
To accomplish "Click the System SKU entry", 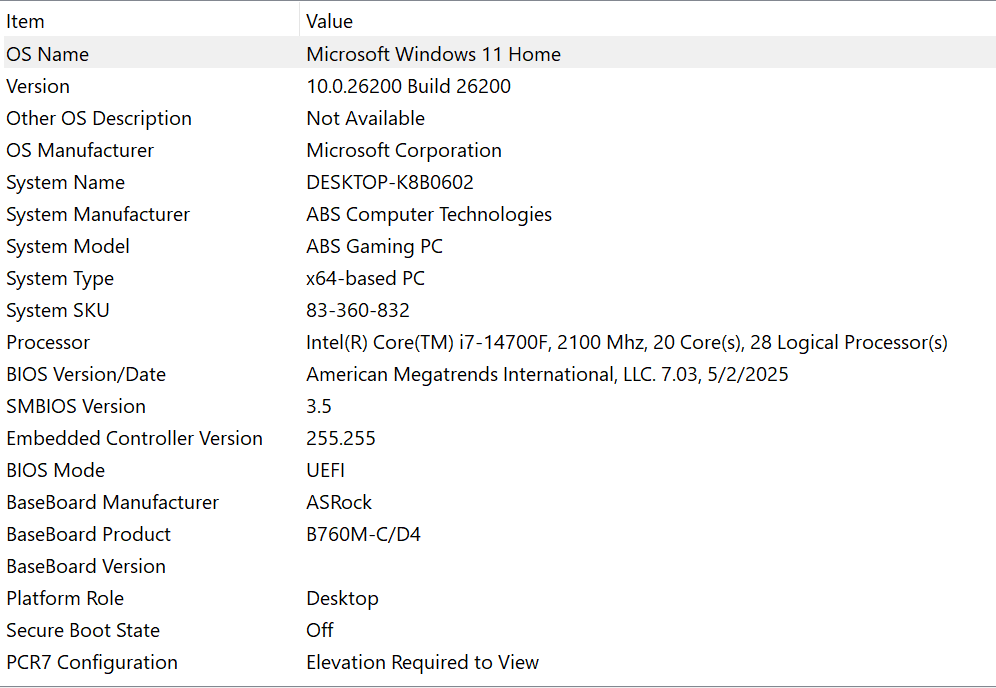I will [58, 310].
